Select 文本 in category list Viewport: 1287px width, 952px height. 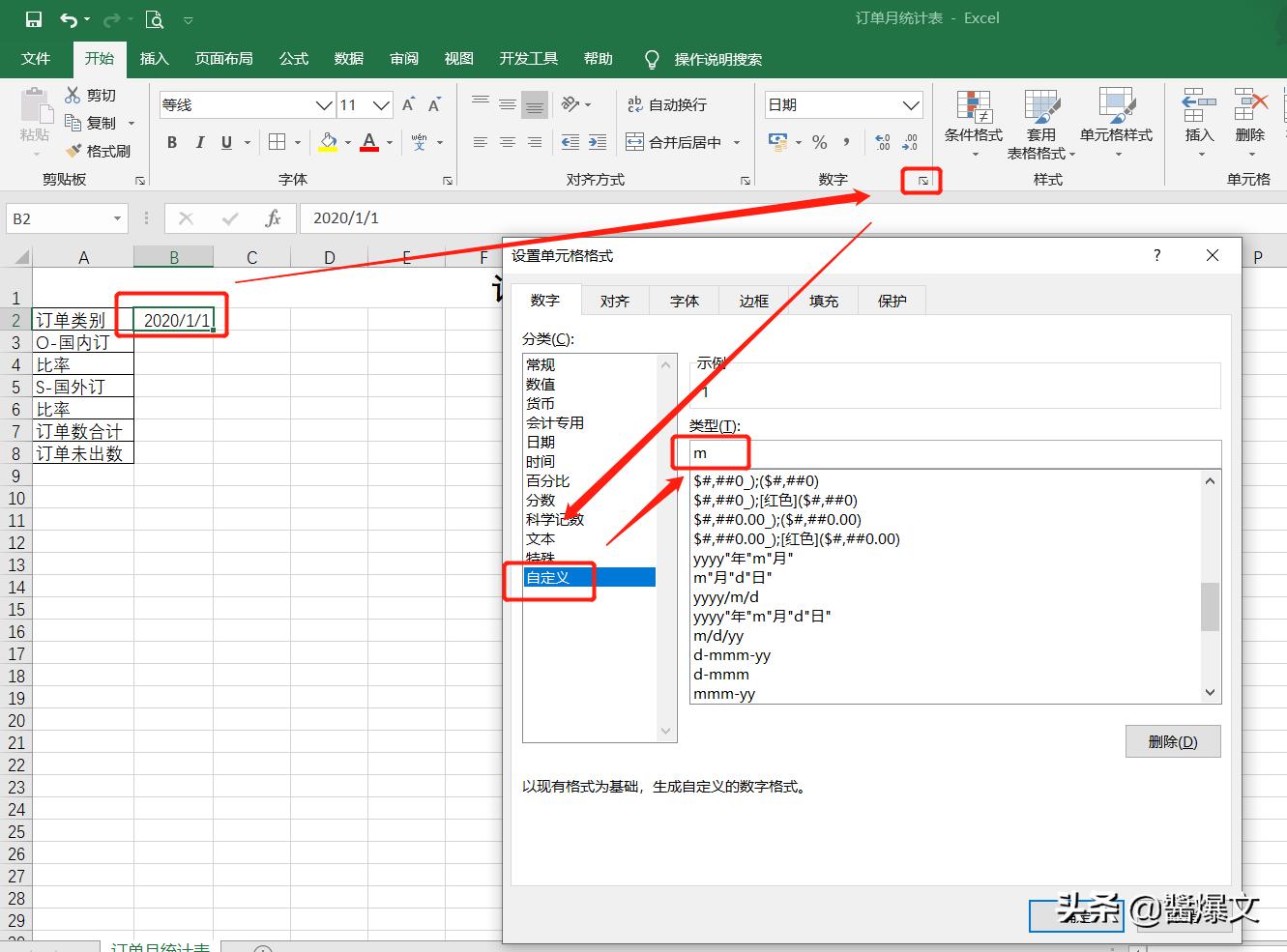click(589, 538)
